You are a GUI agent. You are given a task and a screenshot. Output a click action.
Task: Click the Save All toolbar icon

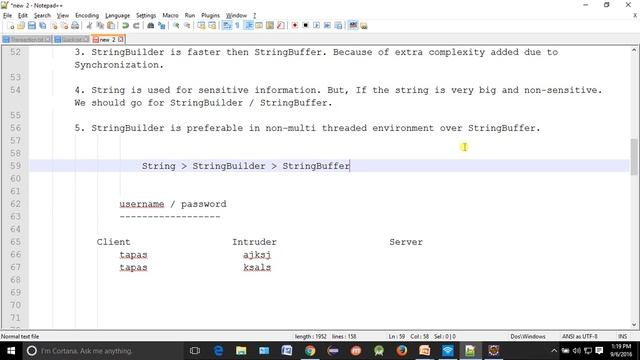pyautogui.click(x=42, y=26)
